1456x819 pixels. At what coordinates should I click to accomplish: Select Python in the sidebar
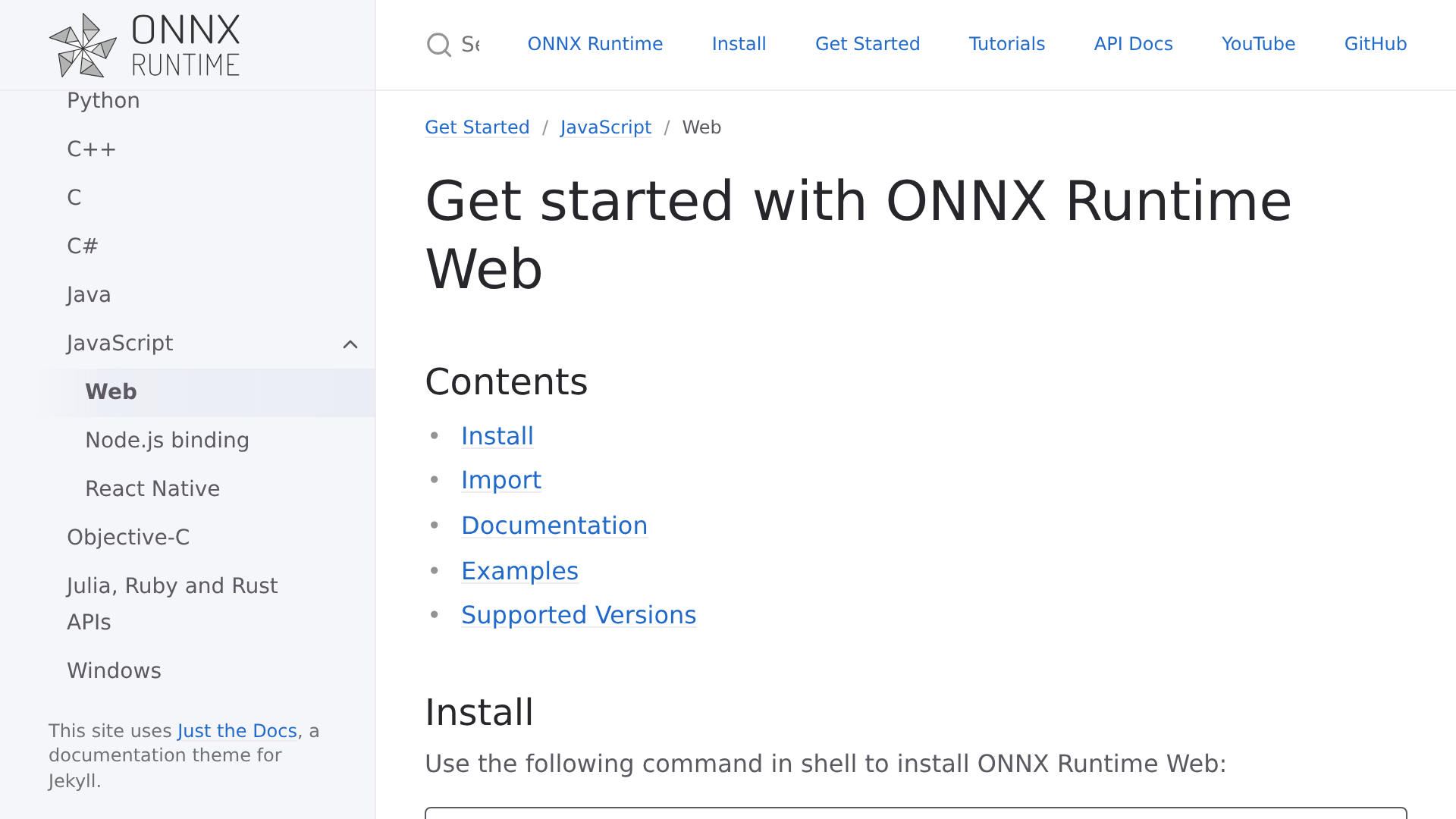[x=103, y=101]
